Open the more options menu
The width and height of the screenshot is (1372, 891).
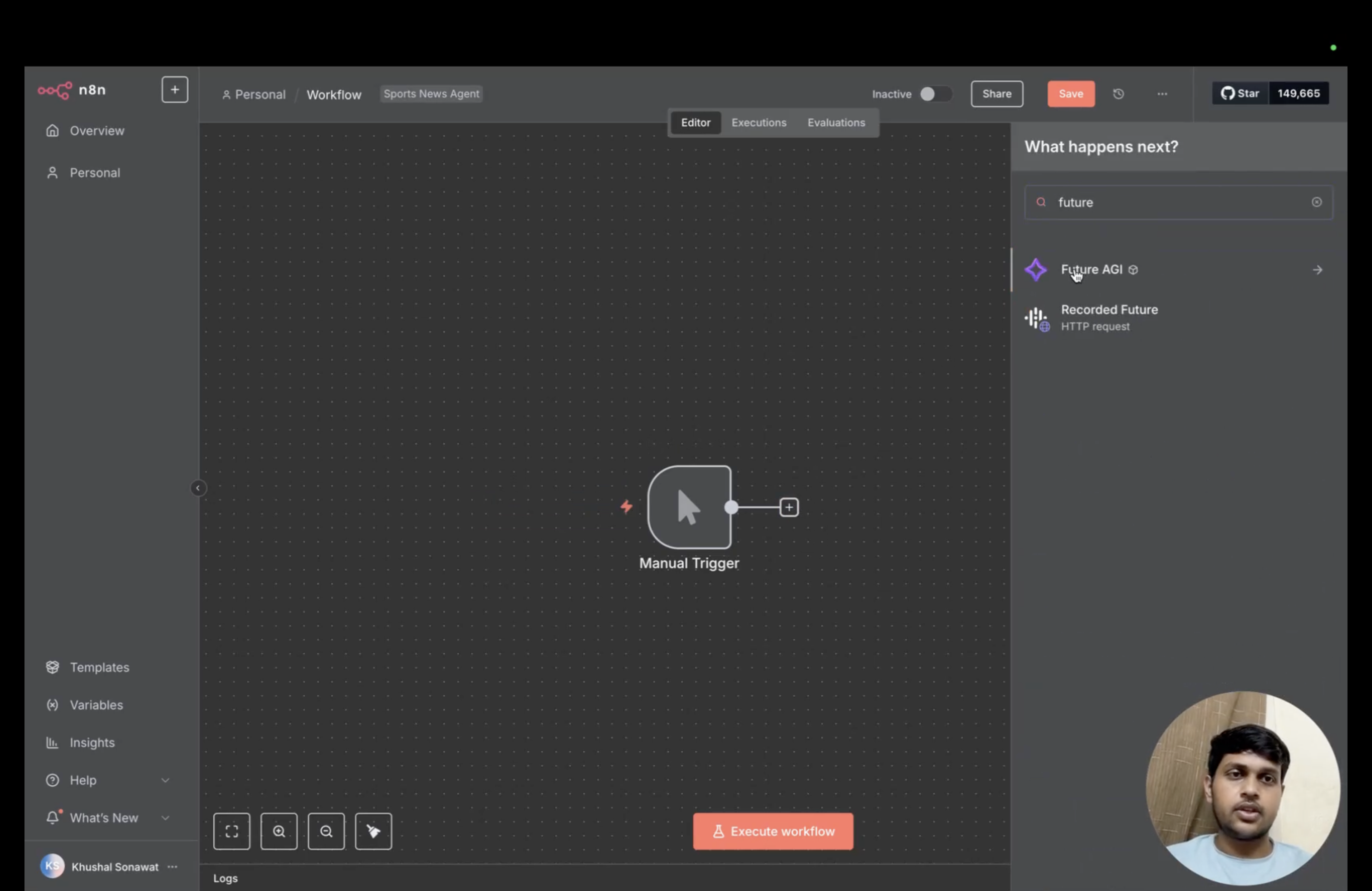point(1162,94)
